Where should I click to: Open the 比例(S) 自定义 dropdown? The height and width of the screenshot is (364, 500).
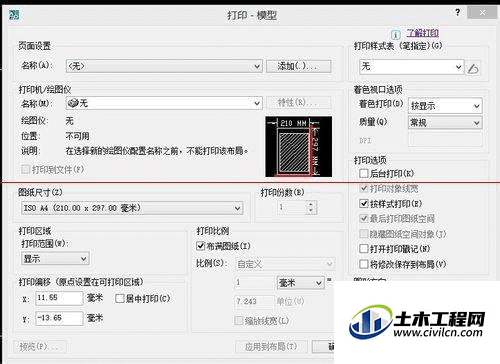(x=285, y=264)
